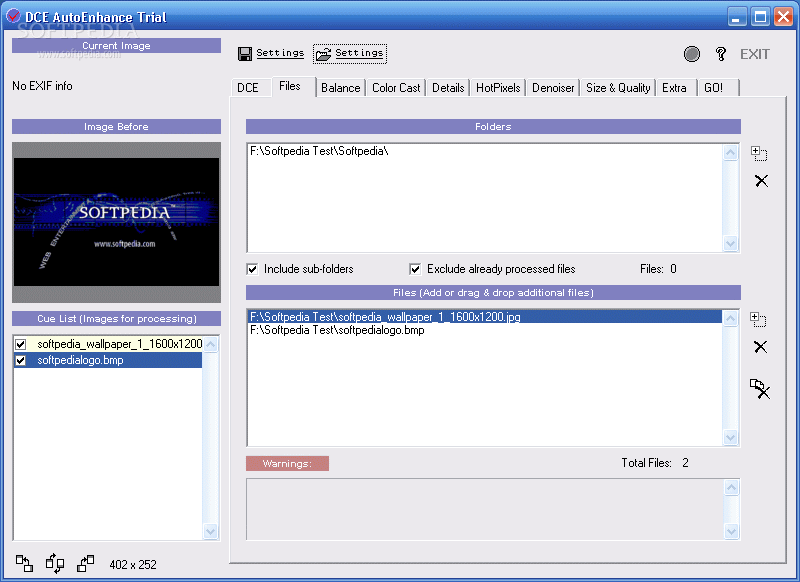Viewport: 800px width, 582px height.
Task: Click the save Settings floppy disk icon
Action: (245, 54)
